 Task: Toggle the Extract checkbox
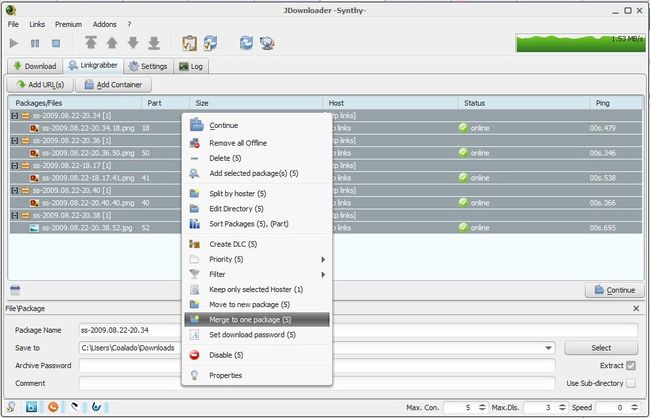(x=631, y=366)
